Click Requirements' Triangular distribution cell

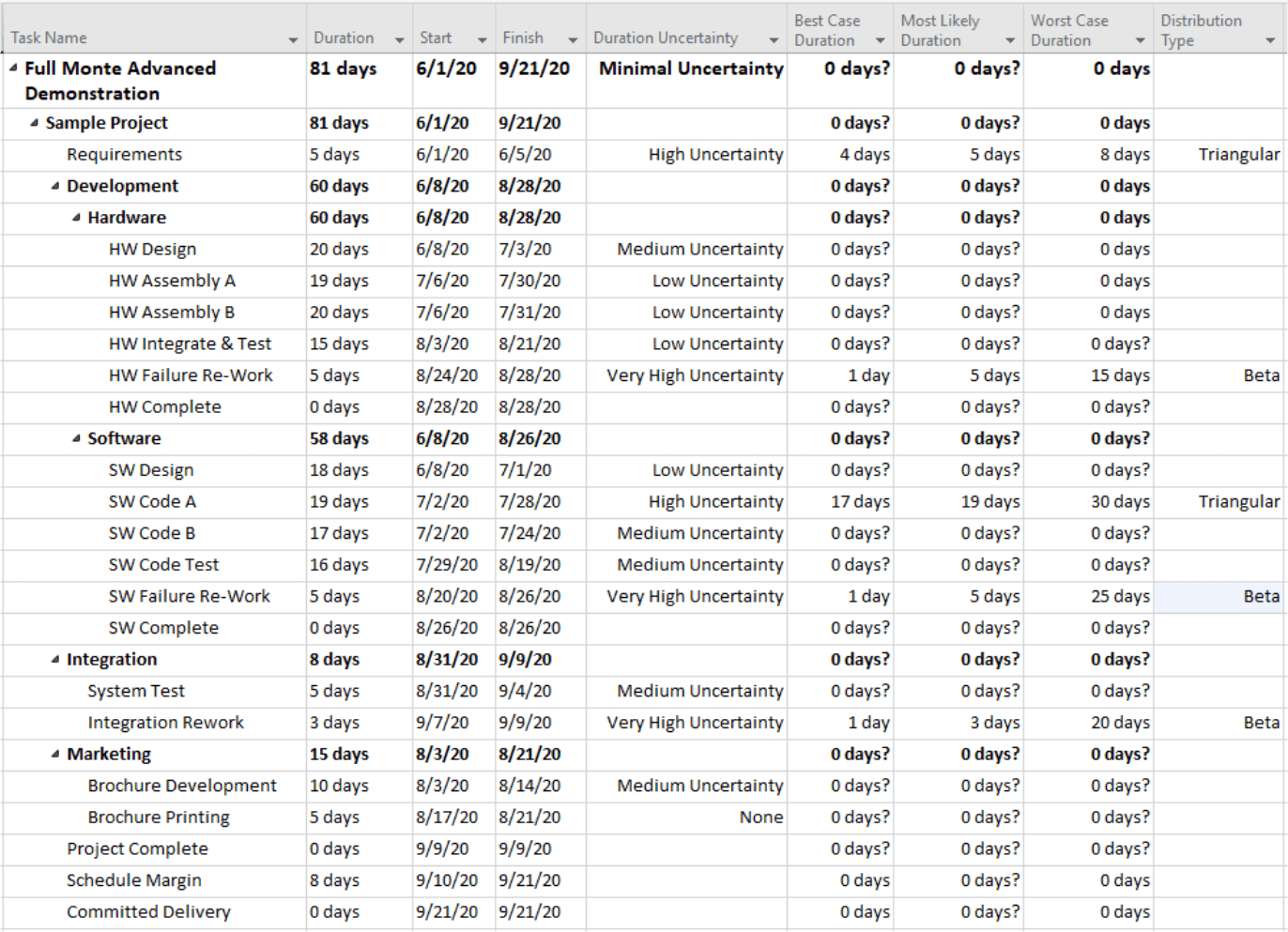pyautogui.click(x=1219, y=155)
